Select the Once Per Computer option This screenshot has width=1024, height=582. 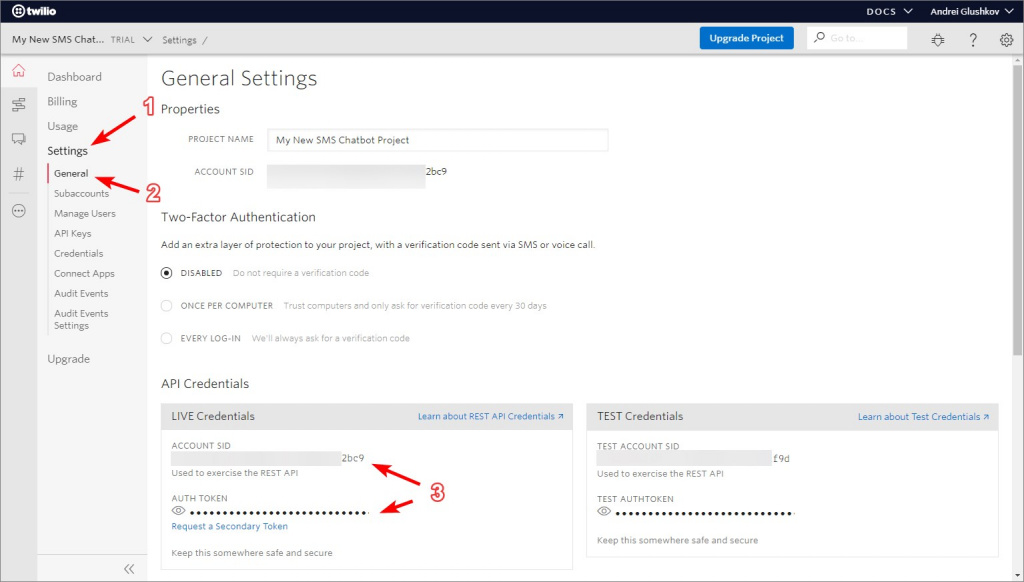tap(167, 306)
